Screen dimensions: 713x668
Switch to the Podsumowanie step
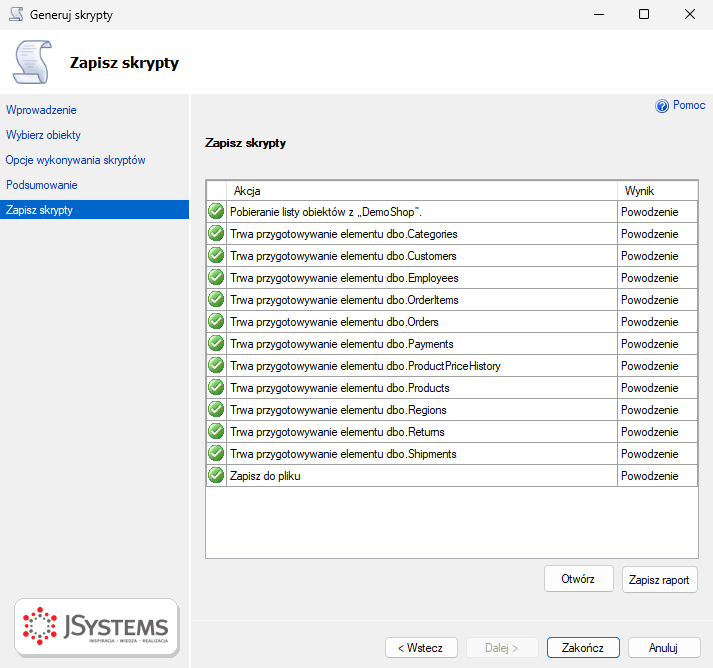(41, 185)
